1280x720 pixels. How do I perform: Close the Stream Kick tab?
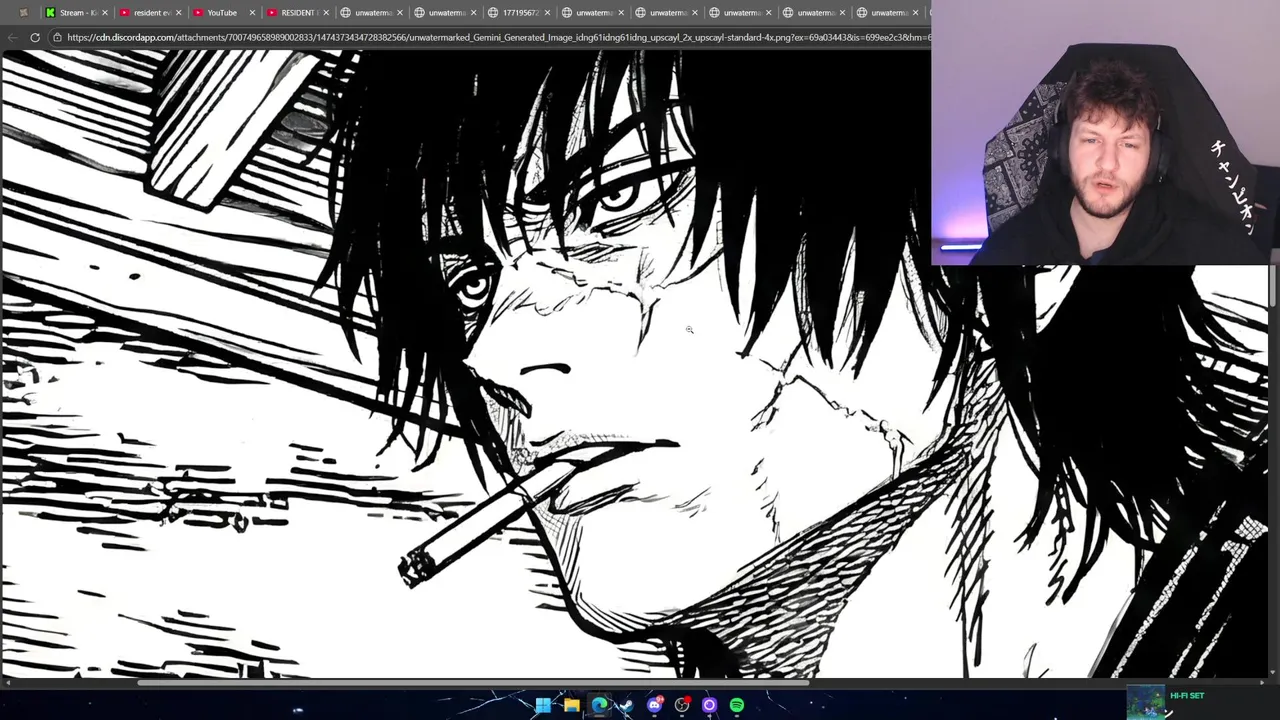coord(104,13)
